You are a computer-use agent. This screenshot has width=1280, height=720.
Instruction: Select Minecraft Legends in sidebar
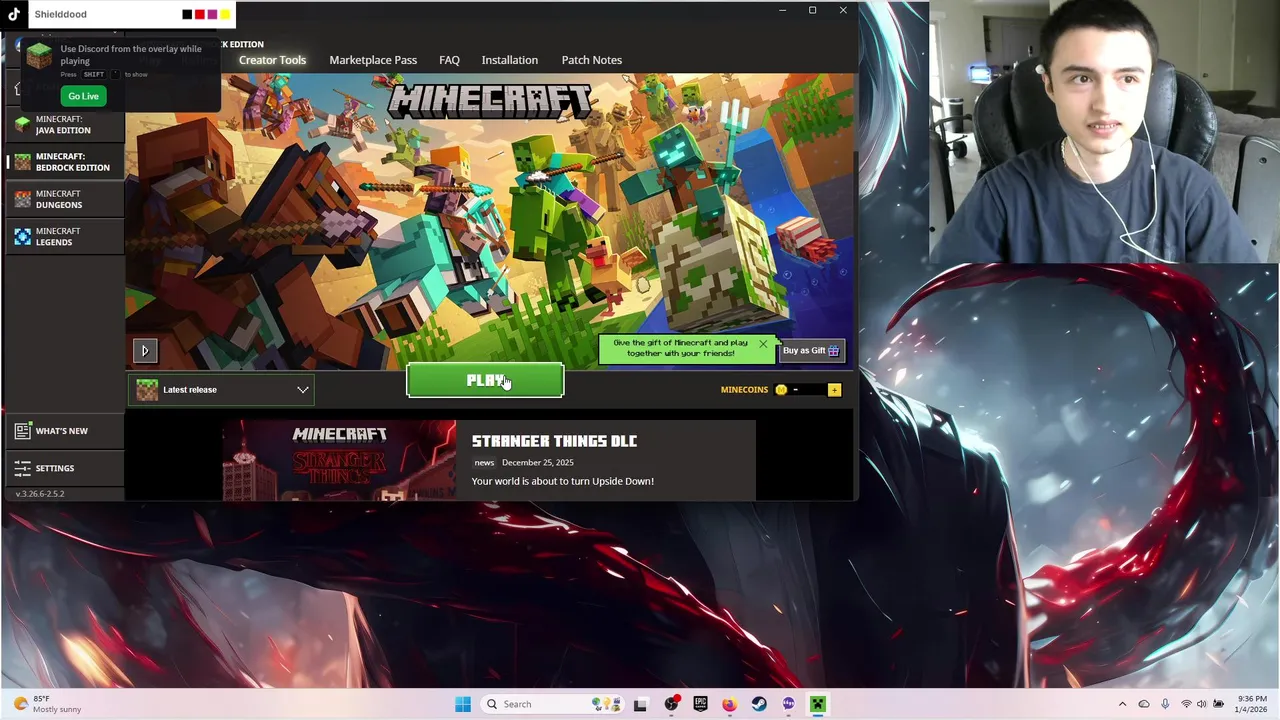[65, 236]
